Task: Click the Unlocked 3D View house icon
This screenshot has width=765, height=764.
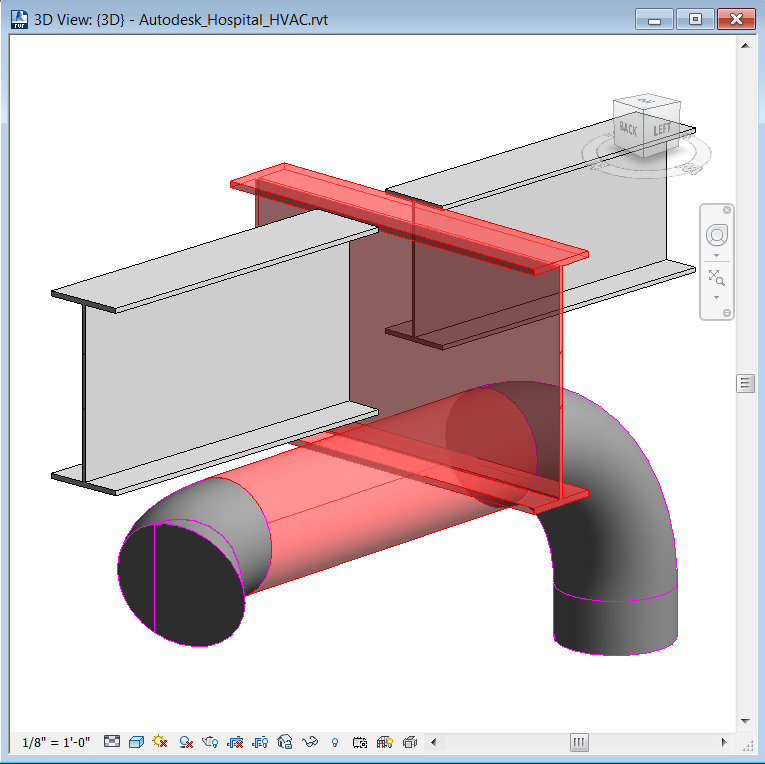Action: [x=285, y=742]
